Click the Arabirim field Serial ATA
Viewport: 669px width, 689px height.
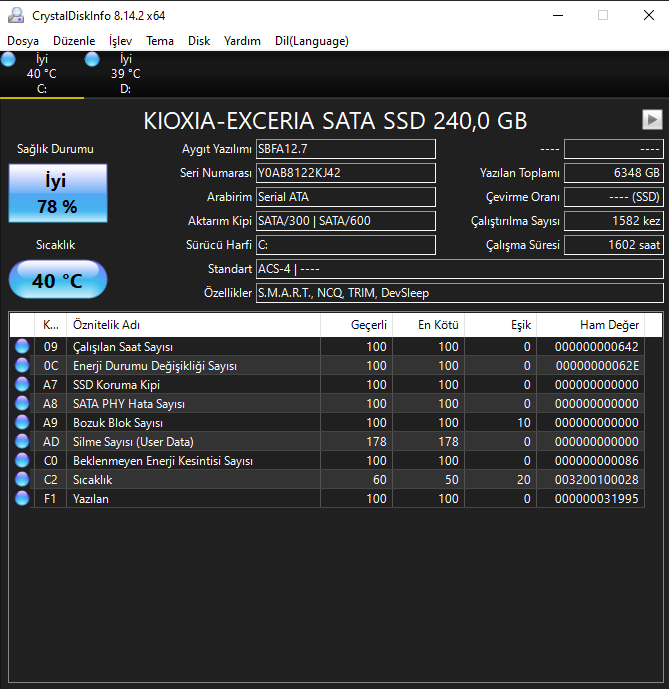tap(346, 197)
